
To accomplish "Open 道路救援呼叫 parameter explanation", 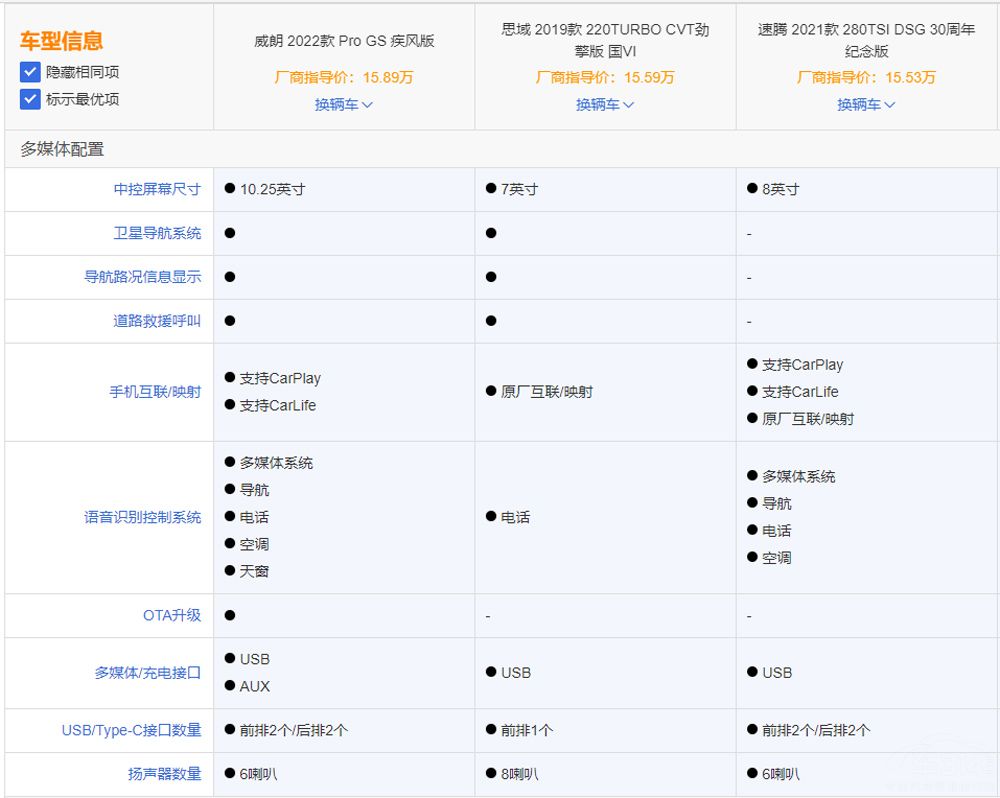I will (x=157, y=321).
